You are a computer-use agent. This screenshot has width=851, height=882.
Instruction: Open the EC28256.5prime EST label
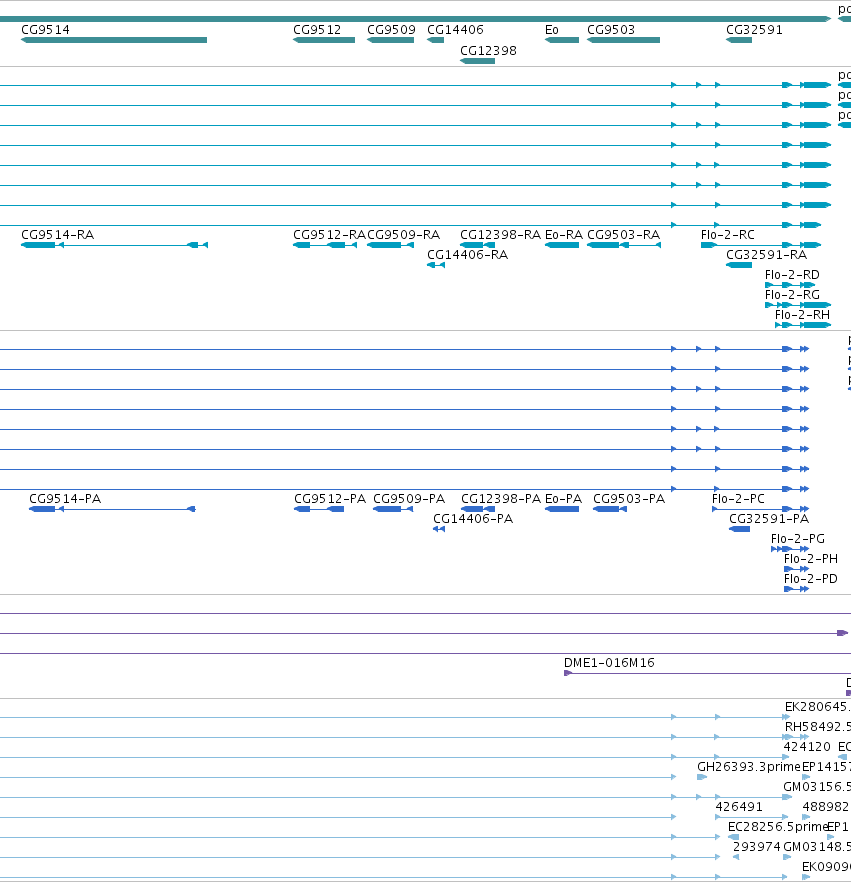(x=777, y=827)
